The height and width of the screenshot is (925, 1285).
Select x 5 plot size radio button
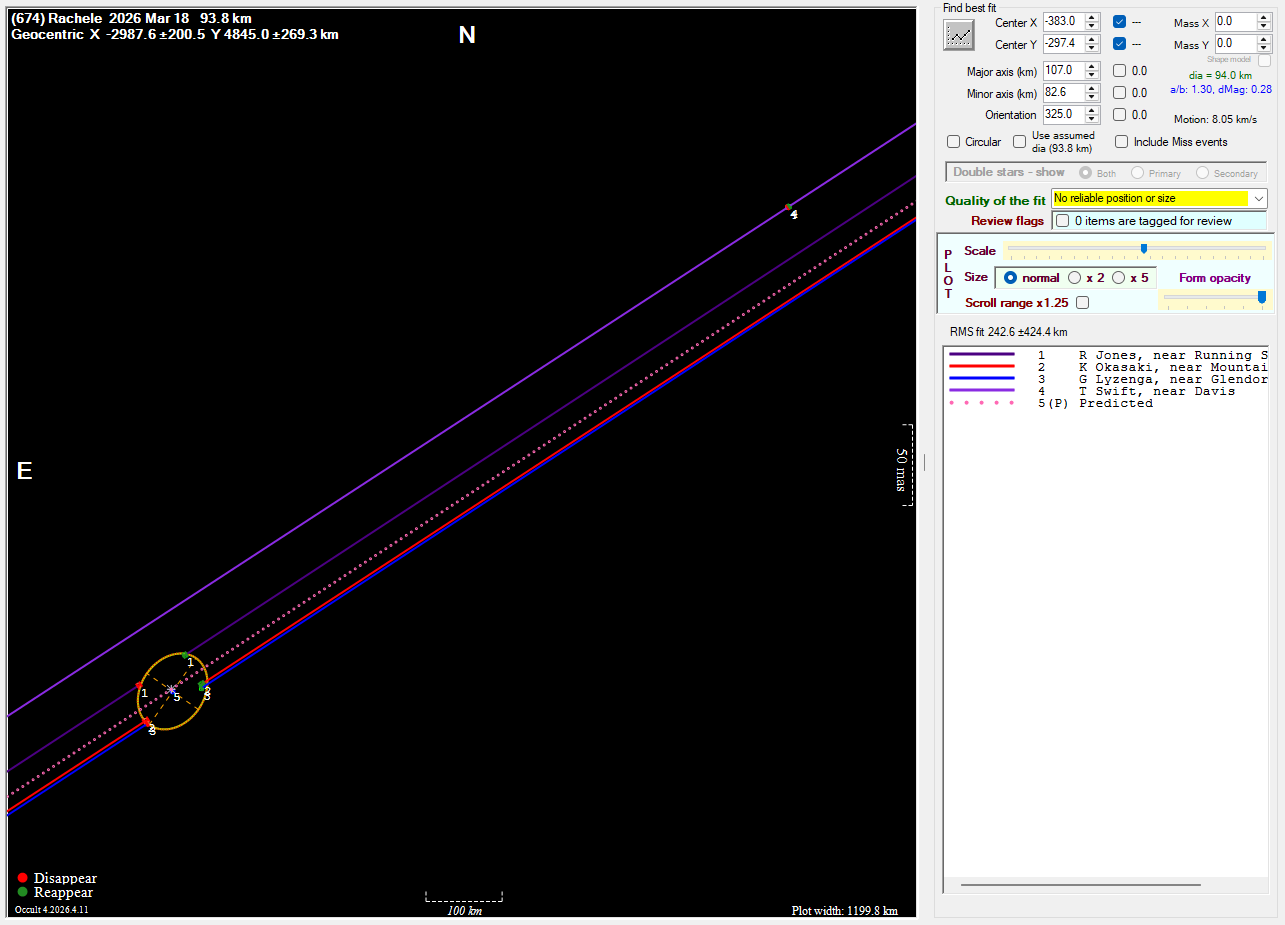1119,278
